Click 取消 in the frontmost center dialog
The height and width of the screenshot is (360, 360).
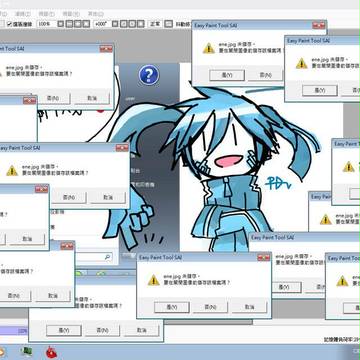point(249,307)
